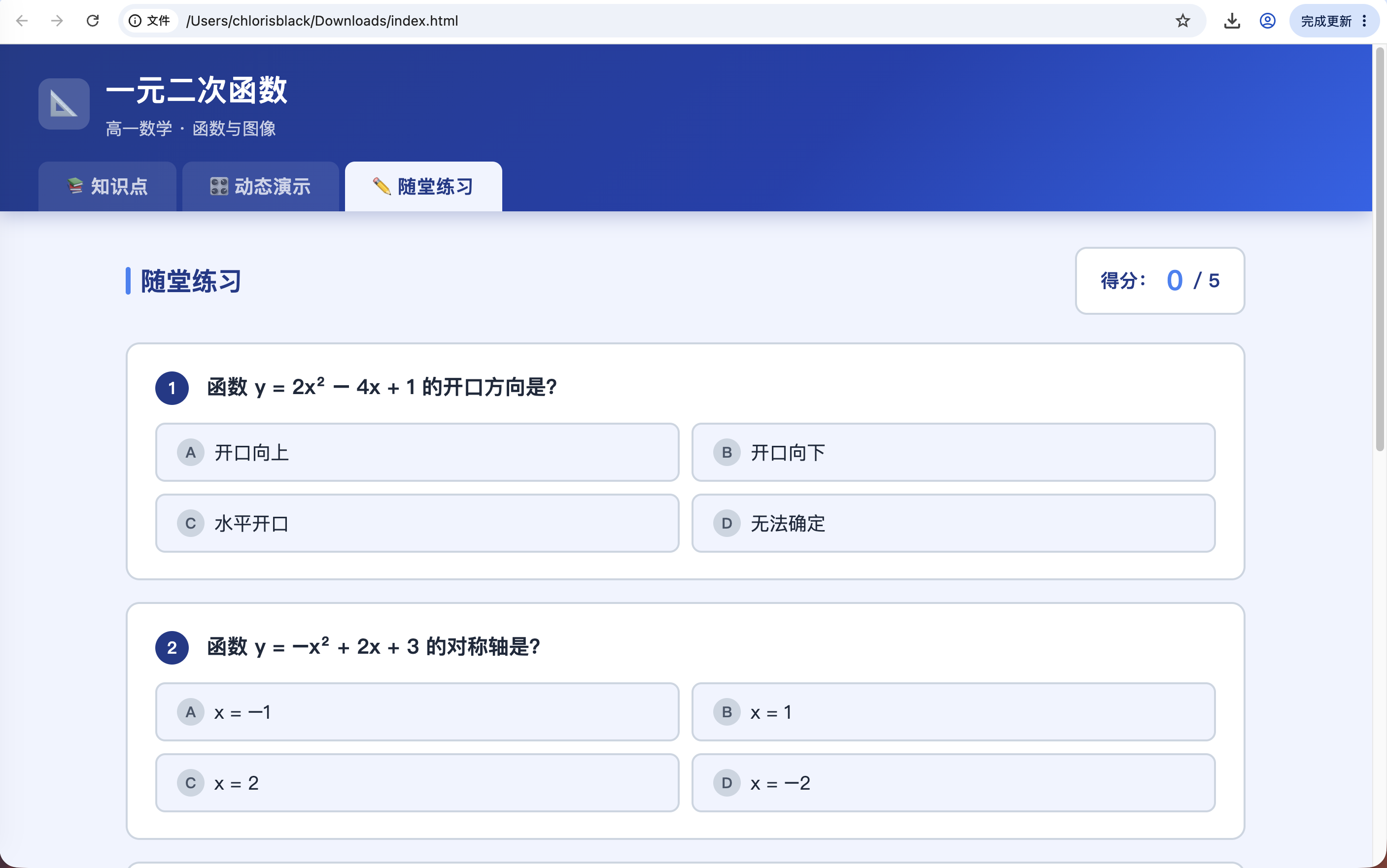The height and width of the screenshot is (868, 1387).
Task: Choose option C 水平开口 for question 1
Action: [417, 523]
